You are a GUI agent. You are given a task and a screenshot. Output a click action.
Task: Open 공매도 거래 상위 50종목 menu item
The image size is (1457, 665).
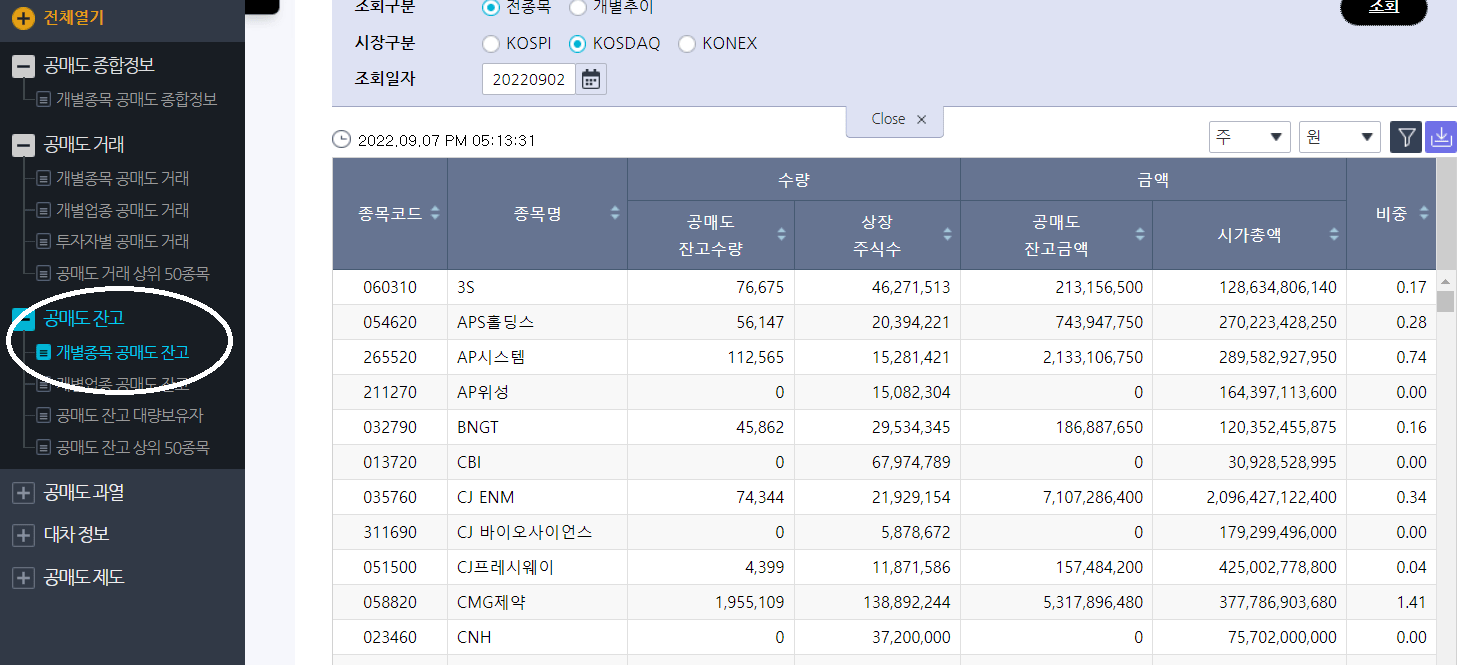[x=133, y=273]
